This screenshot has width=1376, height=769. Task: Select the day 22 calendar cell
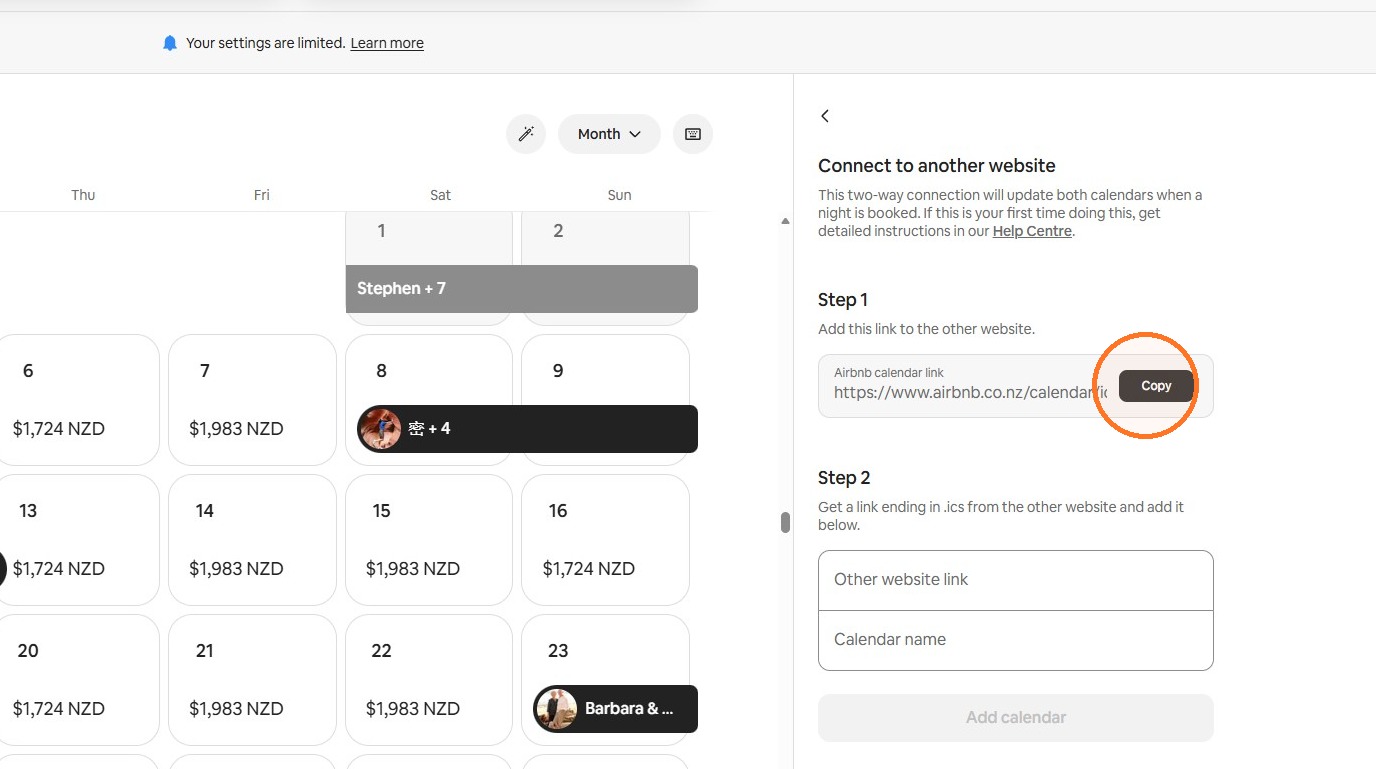point(429,680)
